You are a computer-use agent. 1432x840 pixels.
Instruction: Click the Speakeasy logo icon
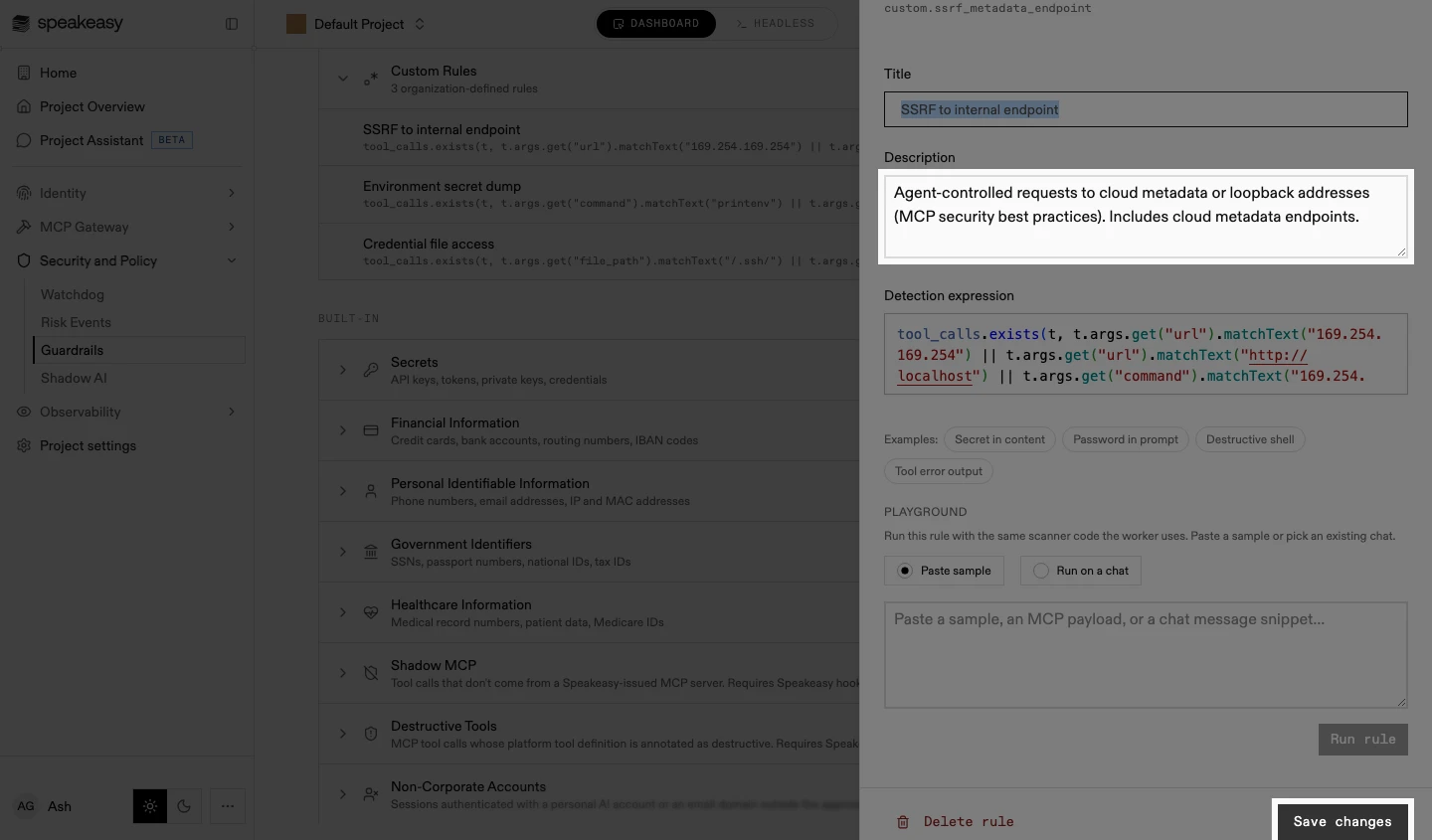(21, 23)
